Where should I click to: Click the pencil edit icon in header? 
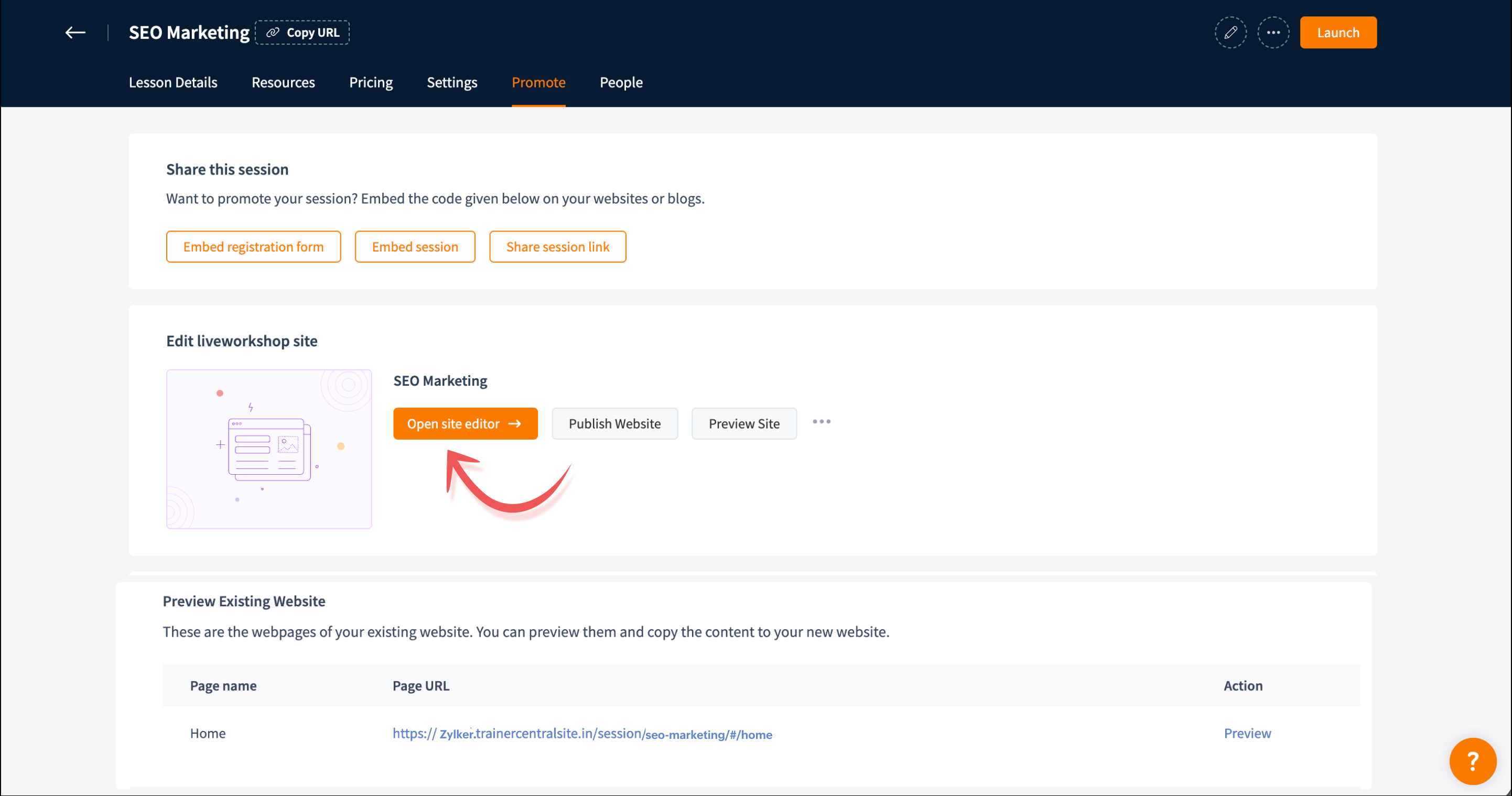click(x=1230, y=33)
